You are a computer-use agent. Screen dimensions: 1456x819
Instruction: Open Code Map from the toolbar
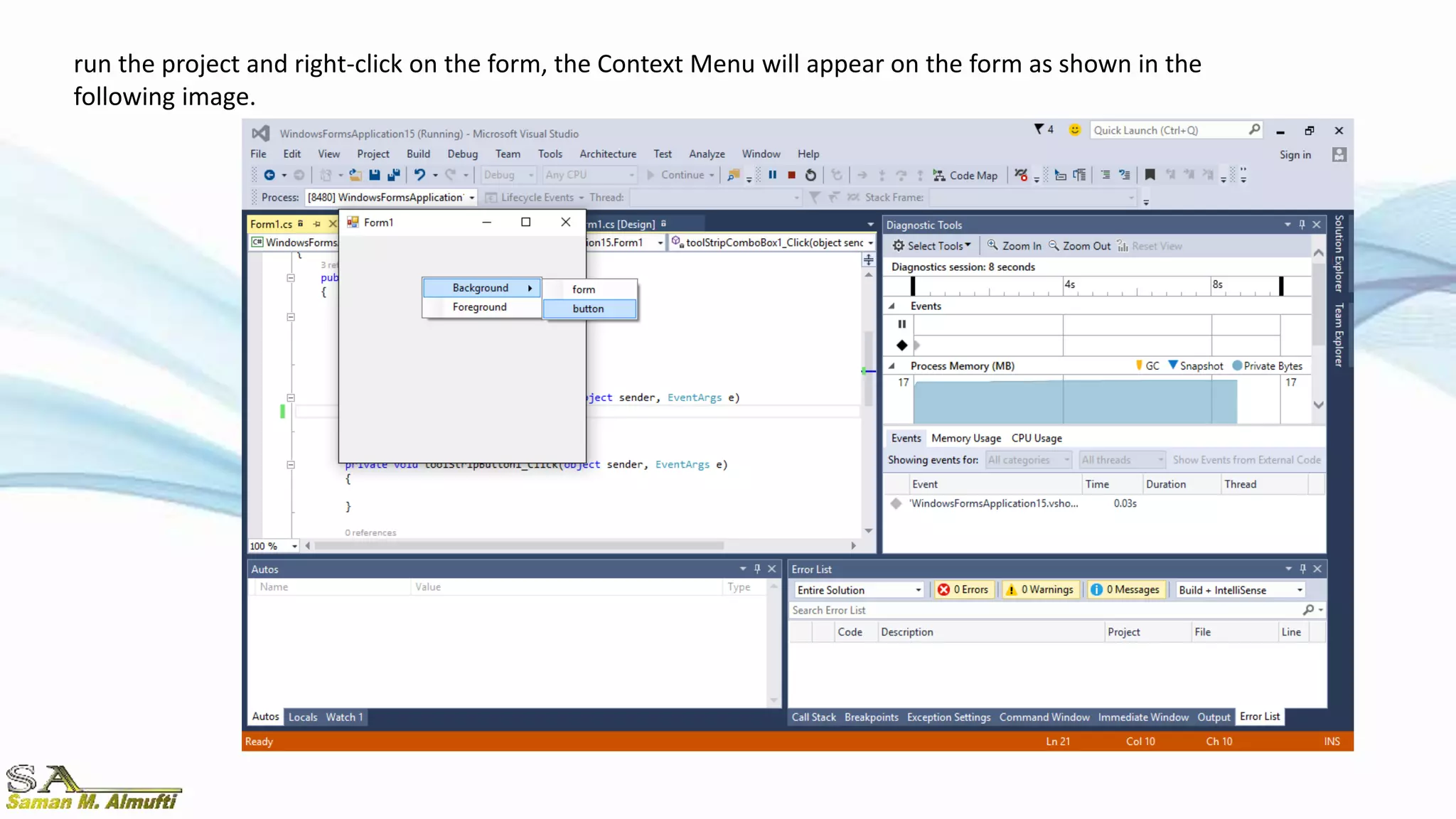(965, 176)
